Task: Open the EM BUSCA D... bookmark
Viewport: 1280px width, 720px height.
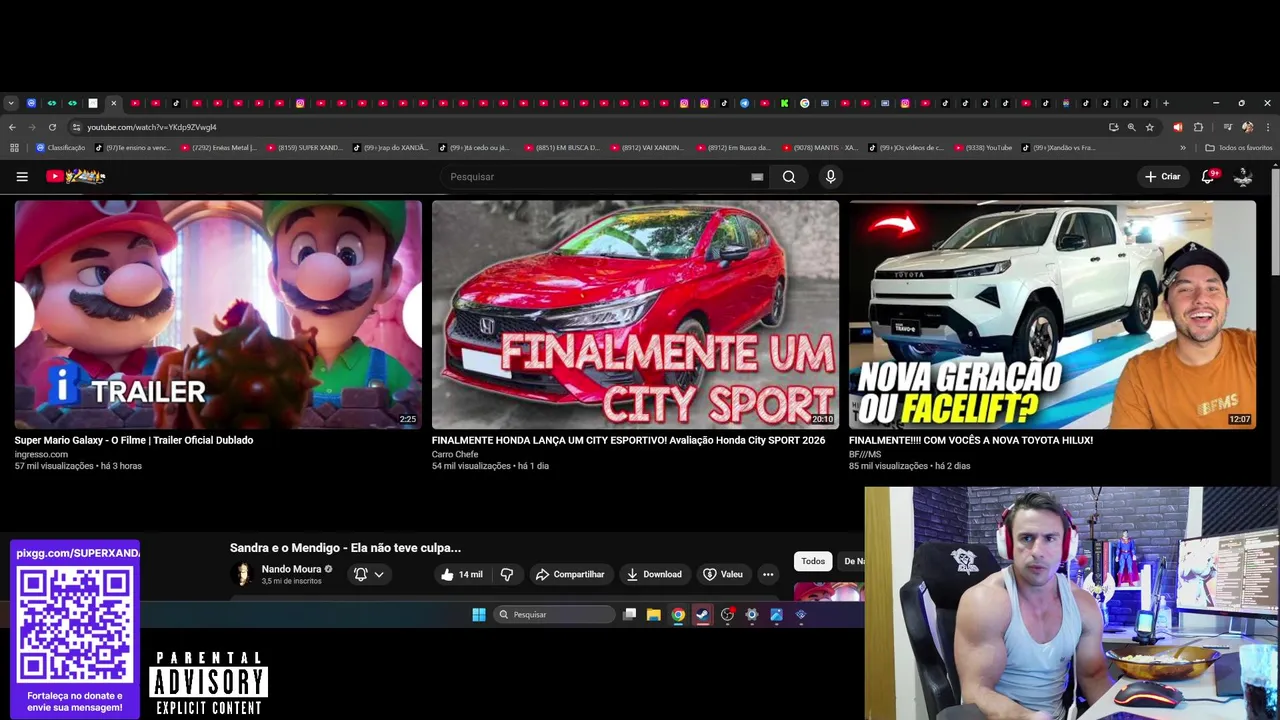Action: click(562, 148)
